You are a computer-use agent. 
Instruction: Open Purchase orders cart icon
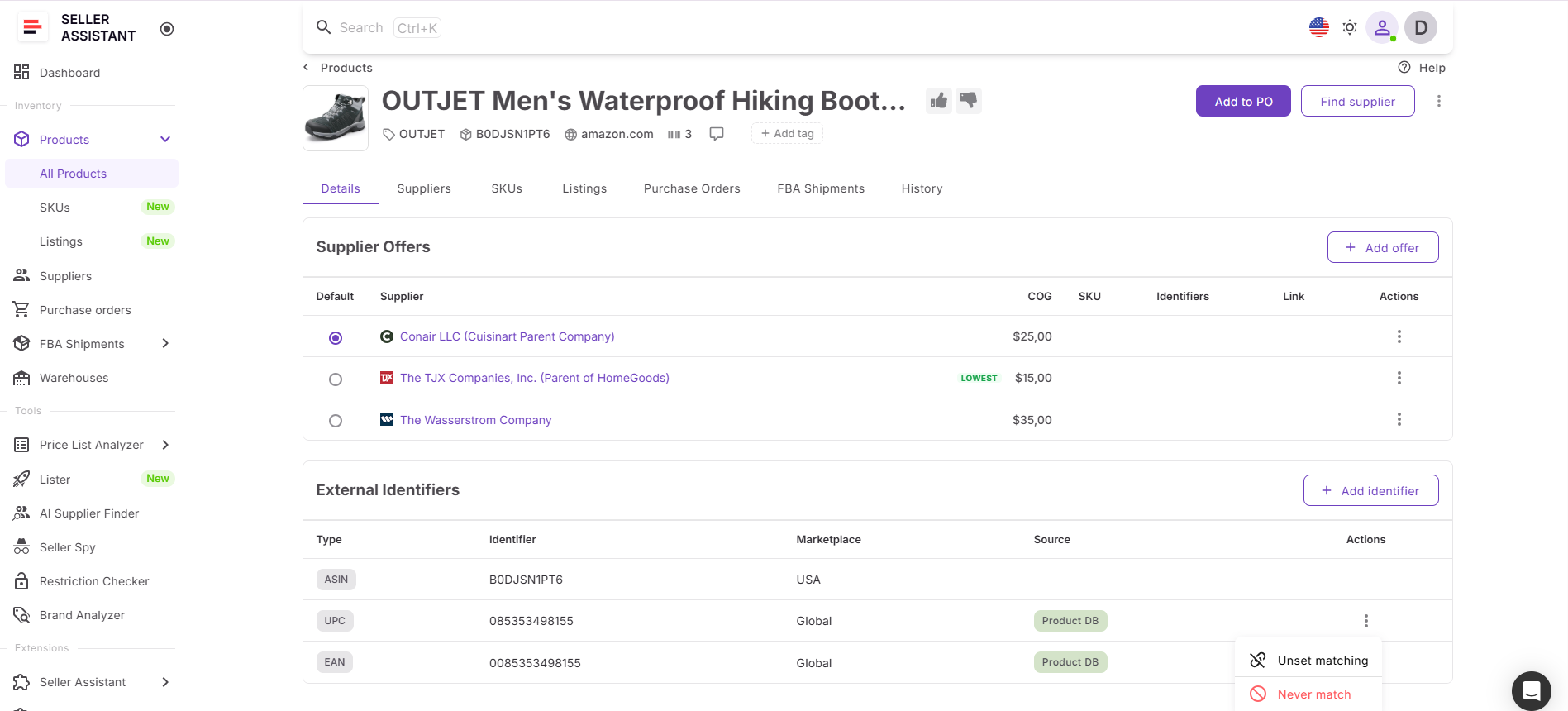(x=21, y=310)
